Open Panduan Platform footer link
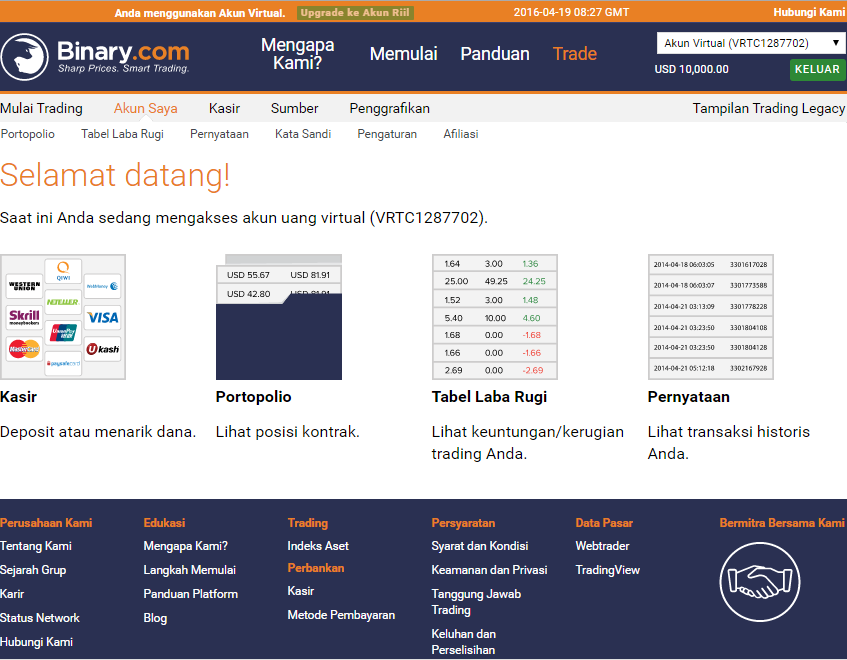This screenshot has height=660, width=847. click(191, 594)
